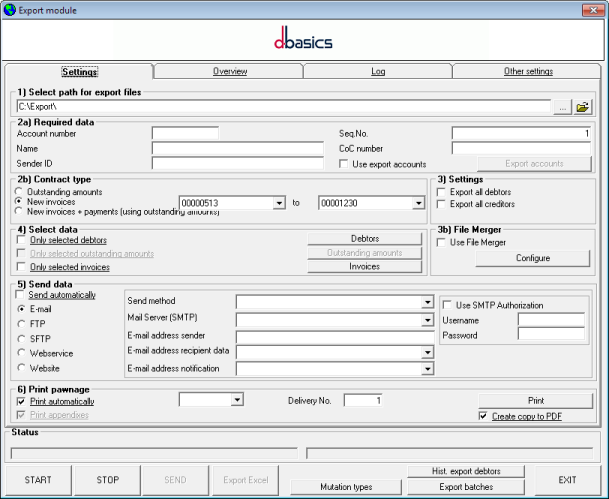This screenshot has width=609, height=499.
Task: Click the START button
Action: (38, 480)
